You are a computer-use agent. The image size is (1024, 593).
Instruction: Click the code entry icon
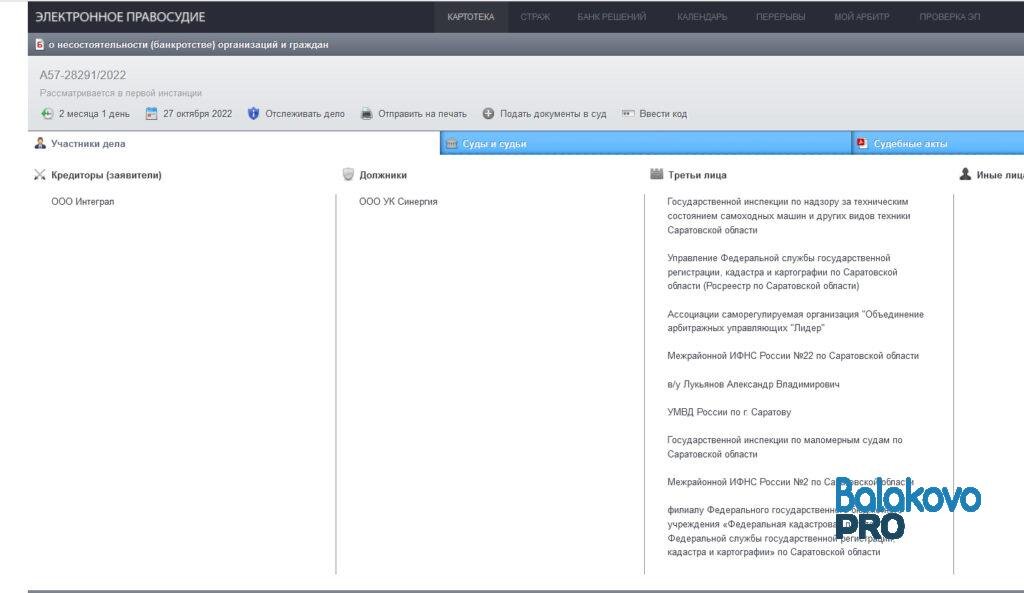(628, 113)
